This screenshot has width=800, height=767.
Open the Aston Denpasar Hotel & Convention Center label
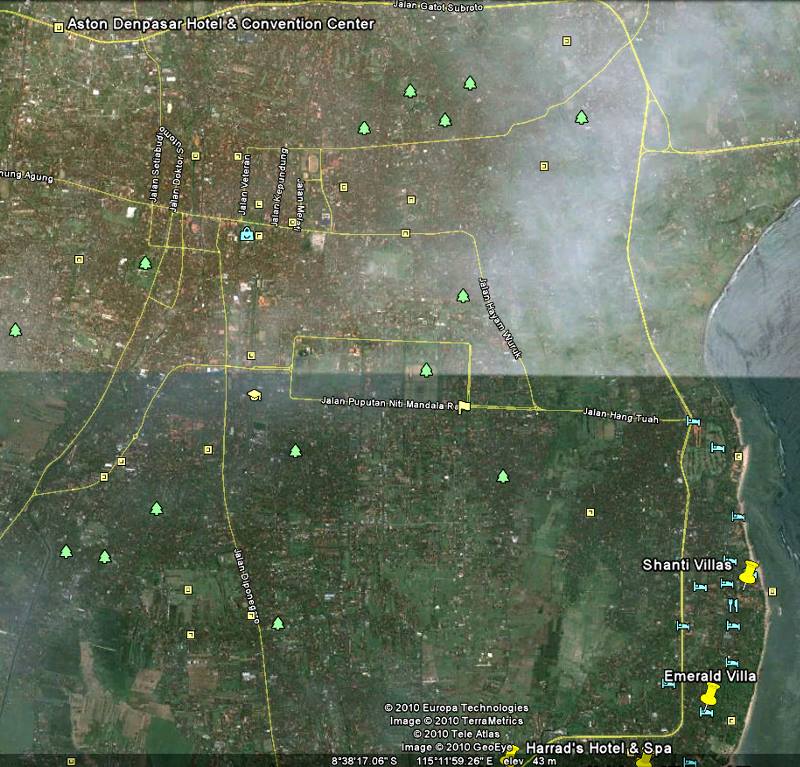[220, 23]
